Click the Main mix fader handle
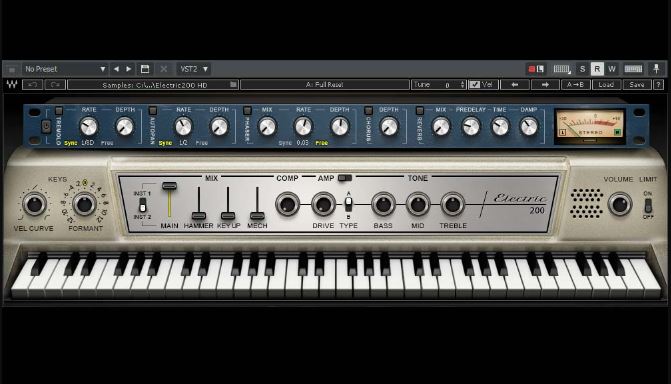Screen dimensions: 671x384 (169, 186)
